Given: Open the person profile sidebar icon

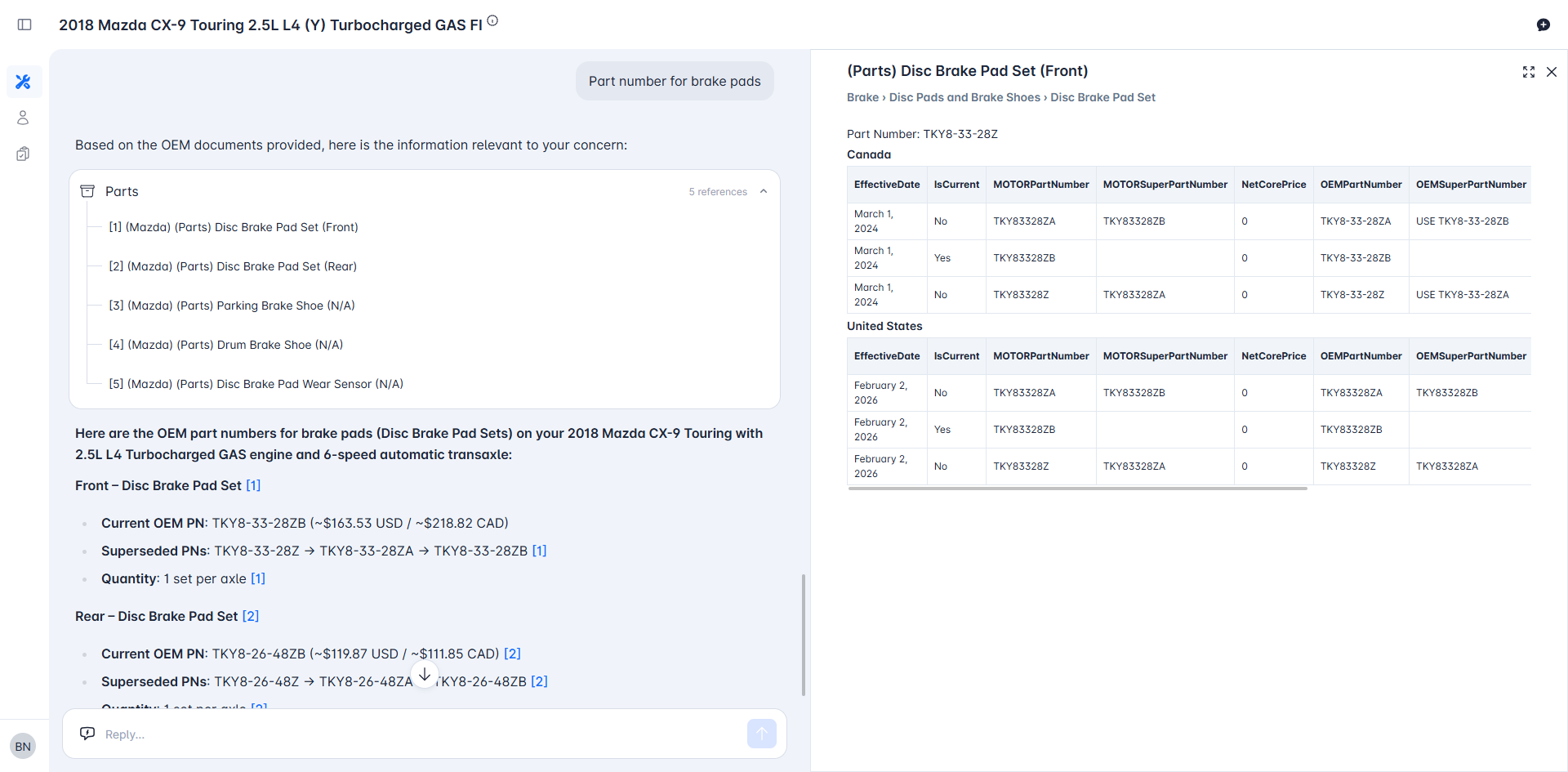Looking at the screenshot, I should pyautogui.click(x=23, y=118).
